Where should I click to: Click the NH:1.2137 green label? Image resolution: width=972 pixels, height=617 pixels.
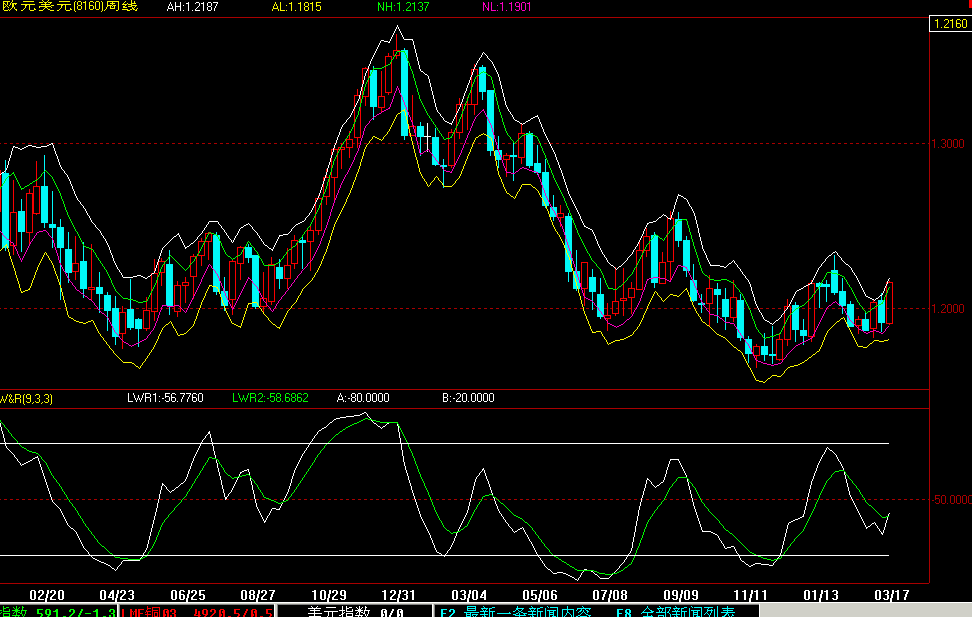[x=403, y=7]
